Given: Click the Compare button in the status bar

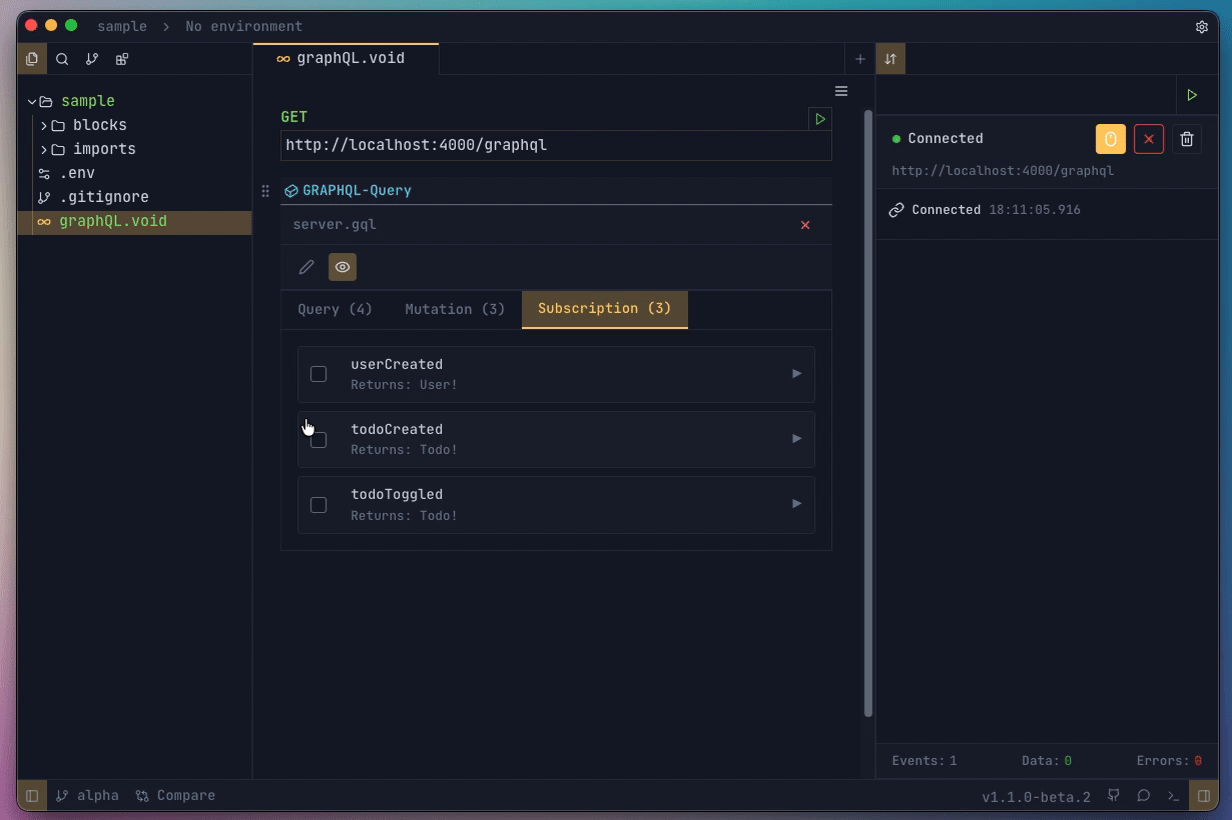Looking at the screenshot, I should click(x=175, y=795).
